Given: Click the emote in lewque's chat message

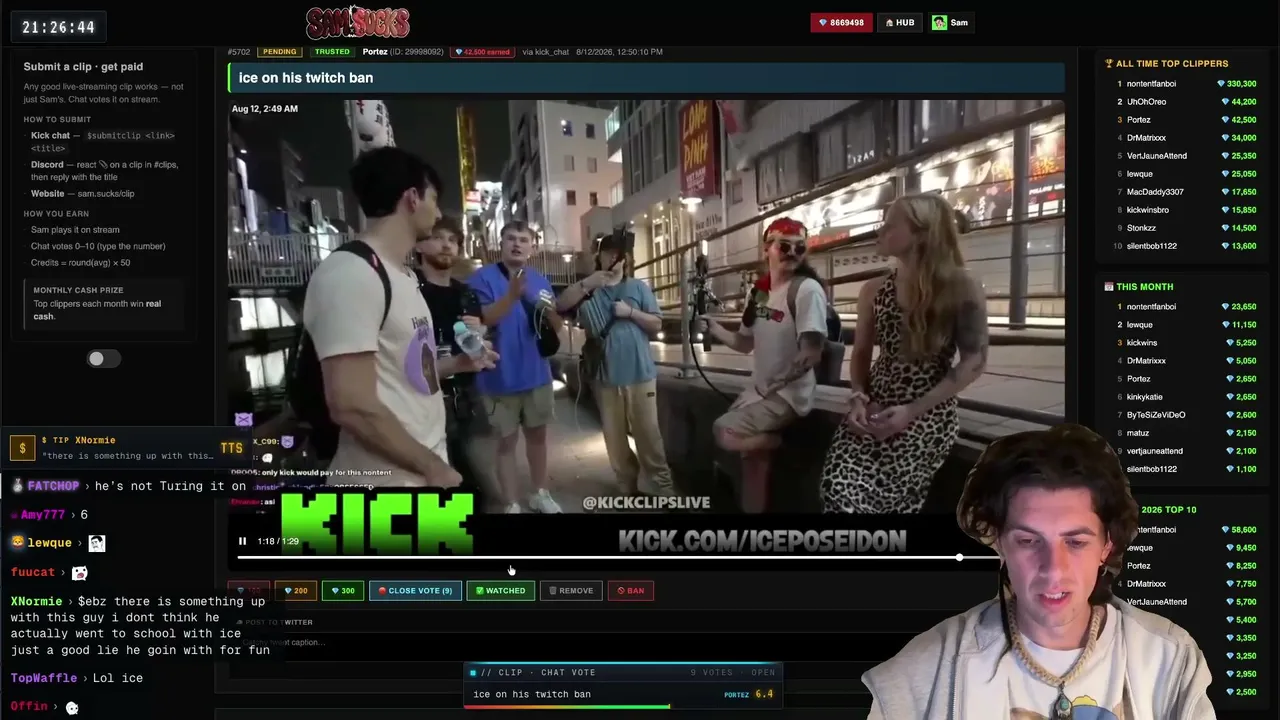Looking at the screenshot, I should click(x=96, y=543).
